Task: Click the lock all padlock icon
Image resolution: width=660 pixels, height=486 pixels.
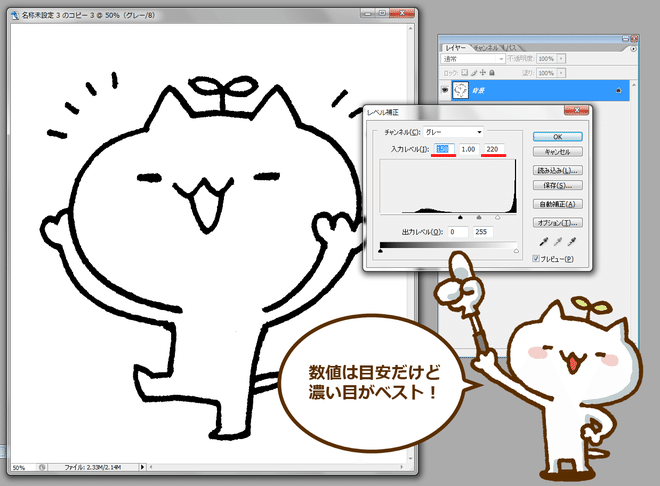Action: [x=492, y=73]
